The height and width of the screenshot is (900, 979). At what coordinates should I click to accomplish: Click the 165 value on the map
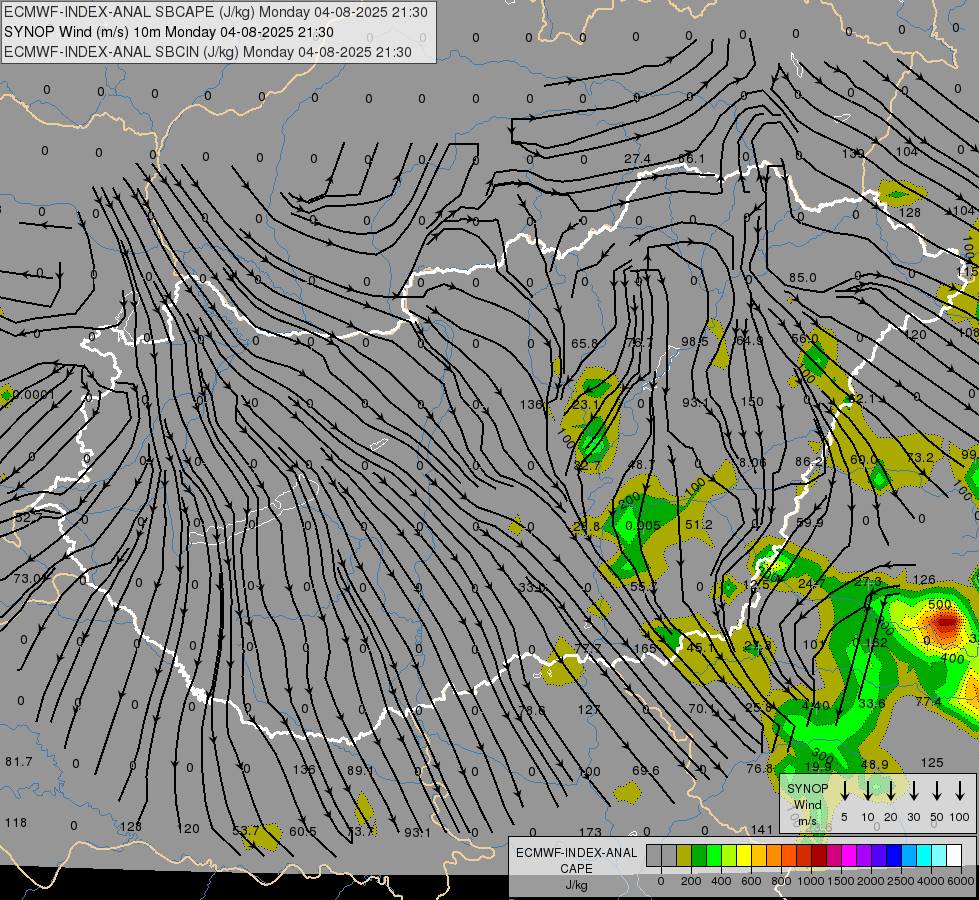[645, 648]
